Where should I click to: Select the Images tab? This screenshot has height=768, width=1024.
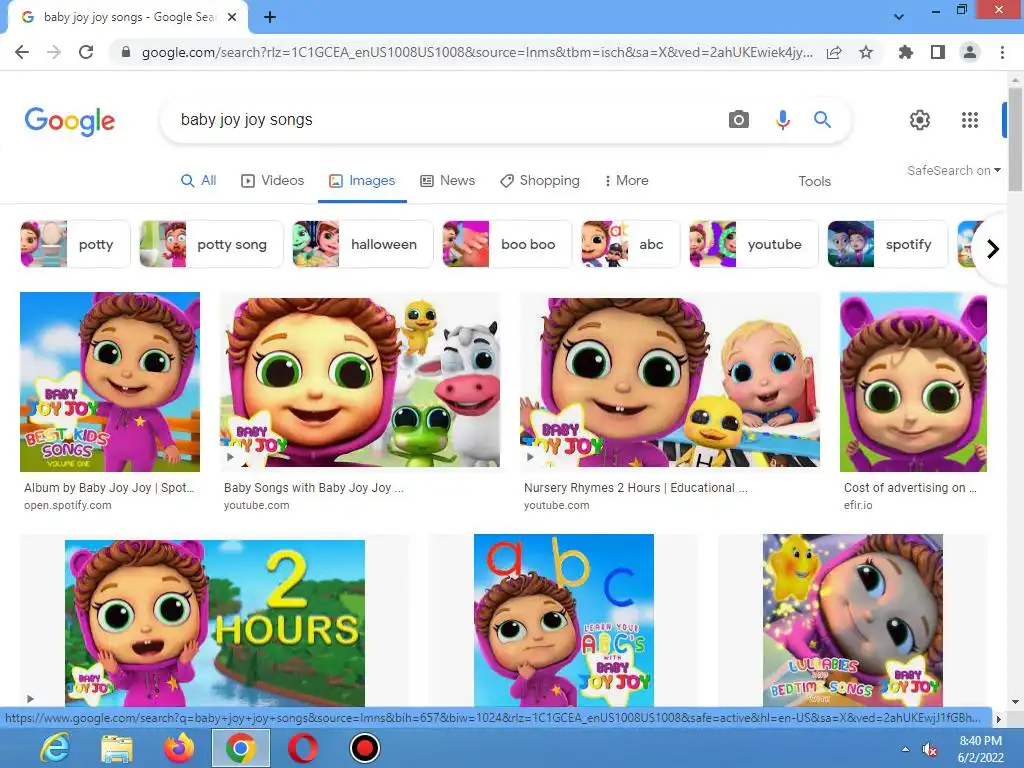point(362,181)
